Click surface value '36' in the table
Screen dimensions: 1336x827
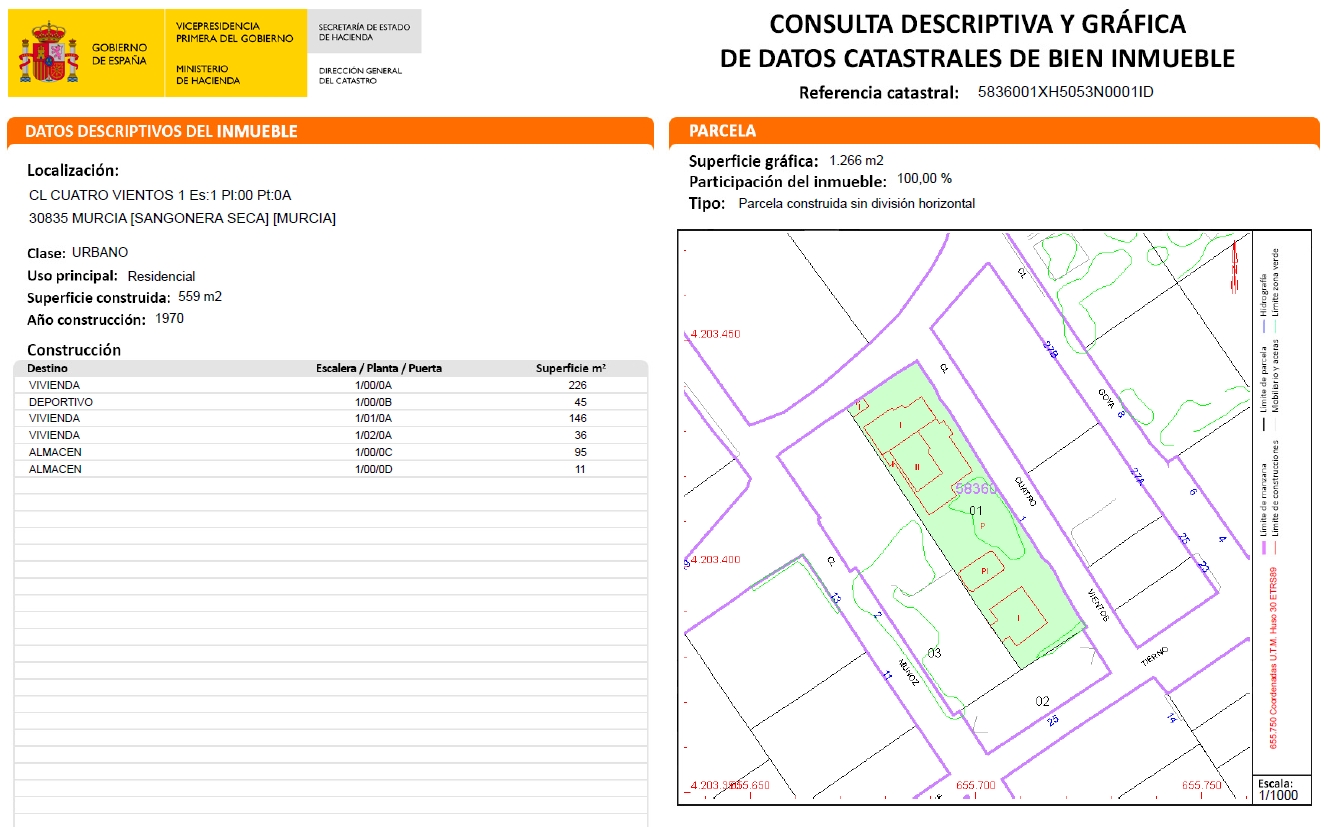(x=580, y=435)
